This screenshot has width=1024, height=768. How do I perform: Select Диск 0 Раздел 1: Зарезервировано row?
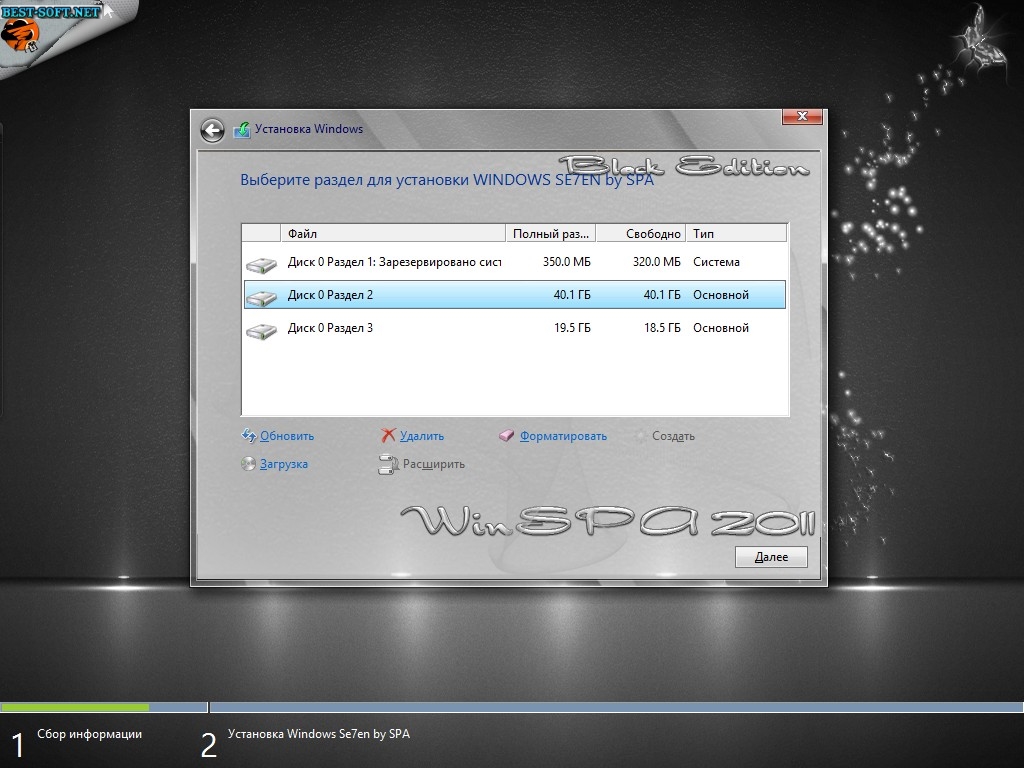click(515, 262)
